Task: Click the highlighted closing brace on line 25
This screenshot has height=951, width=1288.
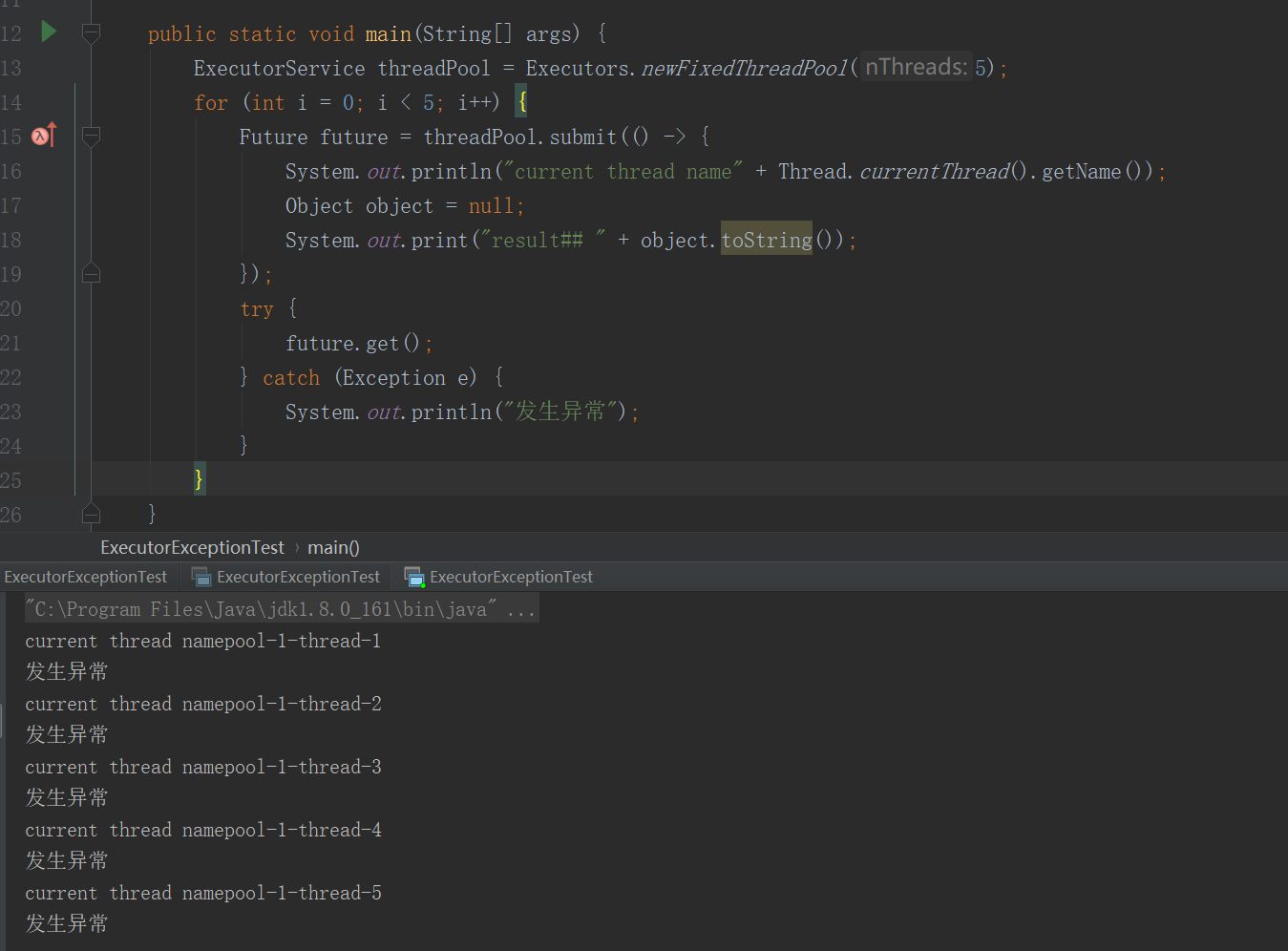Action: coord(199,479)
